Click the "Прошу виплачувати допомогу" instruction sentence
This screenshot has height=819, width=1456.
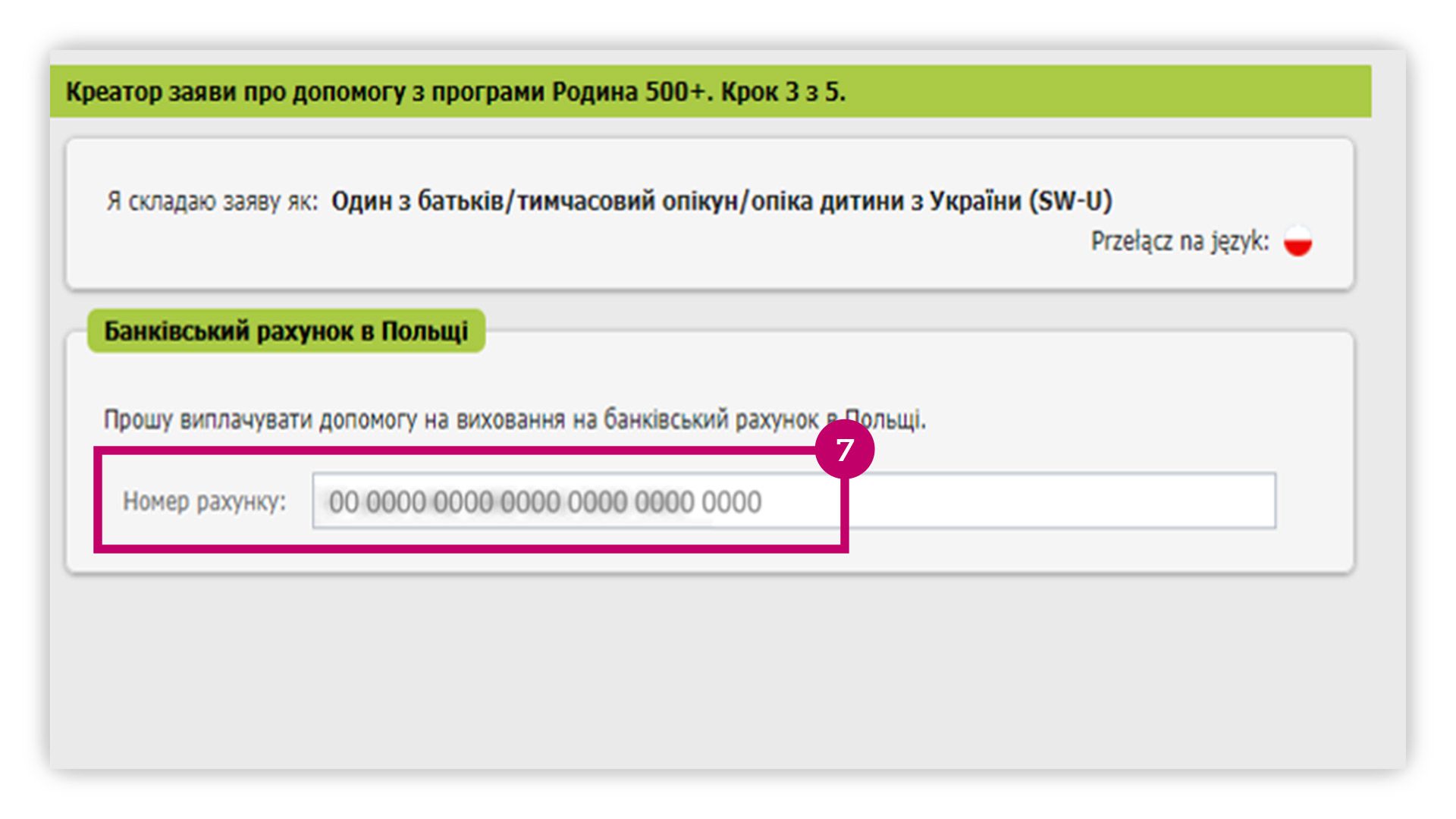coord(514,419)
